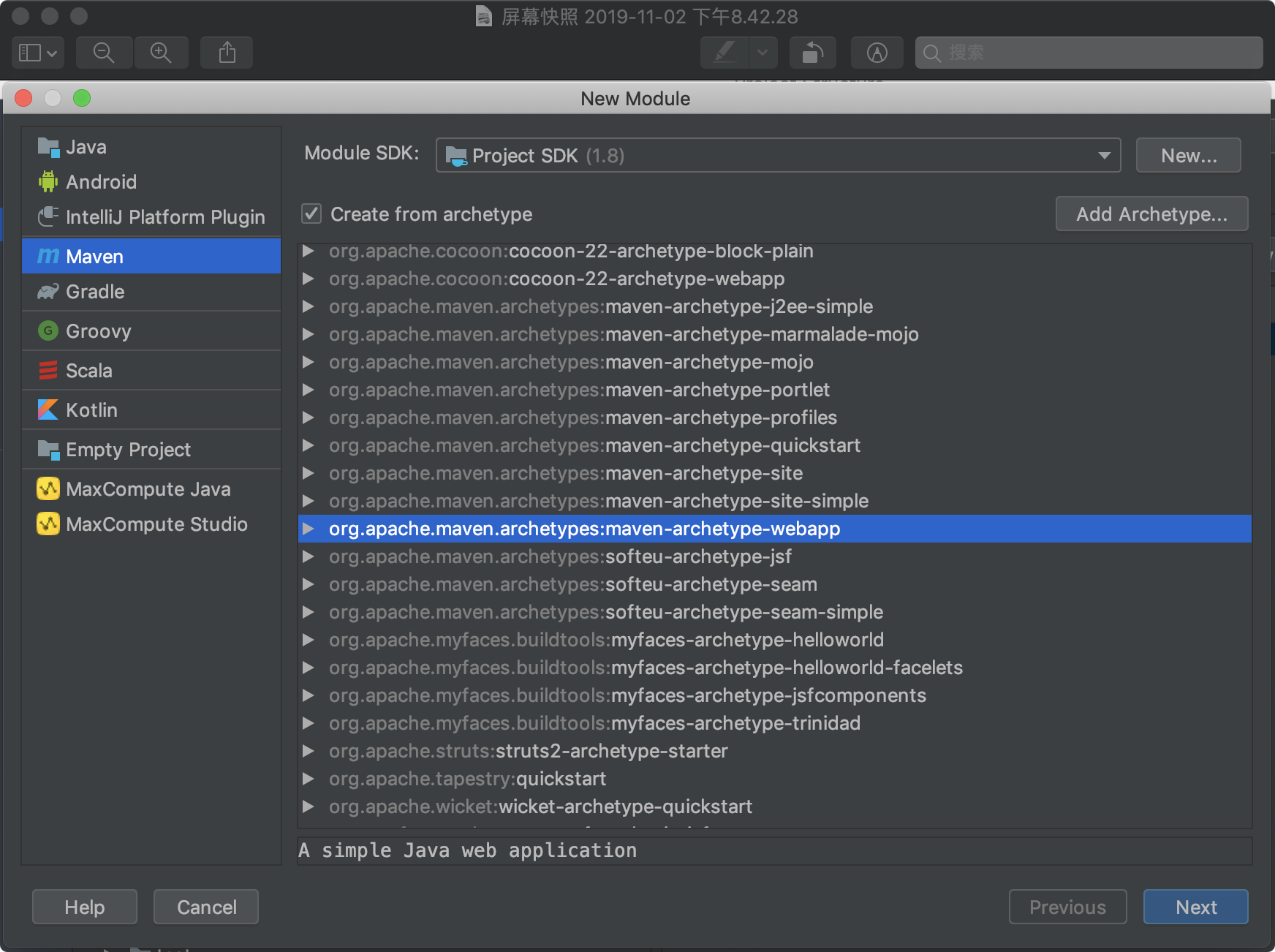Select org.apache.tapestry:quickstart archetype

[x=775, y=779]
